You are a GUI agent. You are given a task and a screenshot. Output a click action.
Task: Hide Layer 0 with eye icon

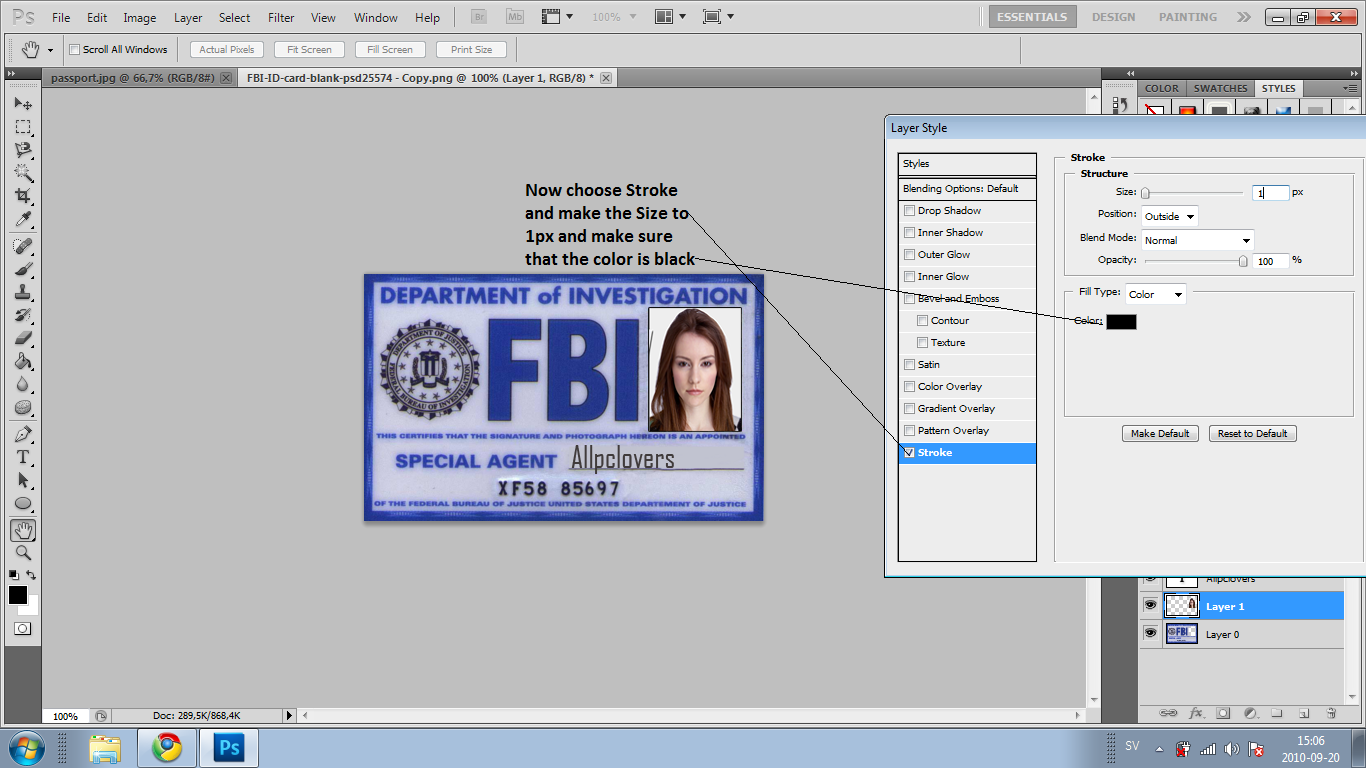coord(1150,634)
